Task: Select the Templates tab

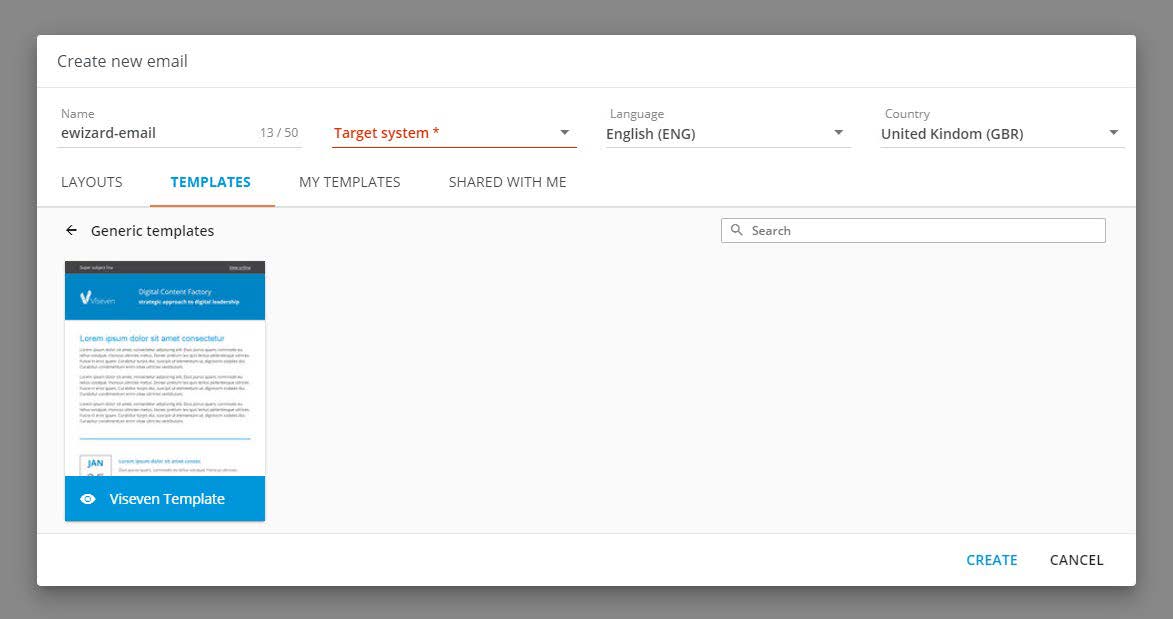Action: pyautogui.click(x=211, y=182)
